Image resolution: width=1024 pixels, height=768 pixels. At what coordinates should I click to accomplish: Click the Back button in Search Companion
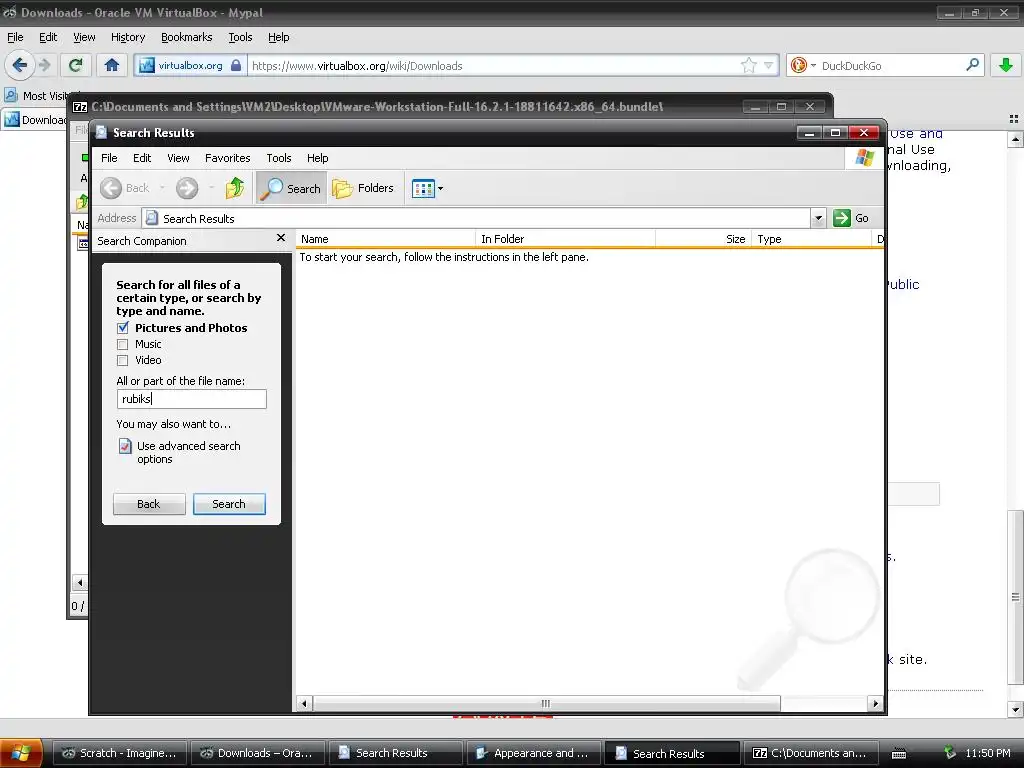[149, 504]
